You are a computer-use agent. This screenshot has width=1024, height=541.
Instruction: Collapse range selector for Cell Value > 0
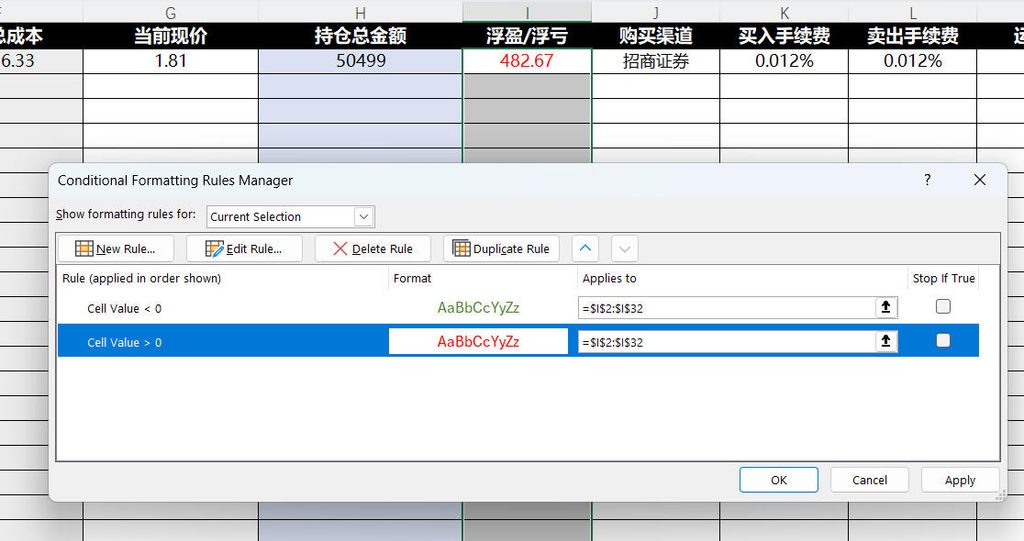(x=886, y=341)
